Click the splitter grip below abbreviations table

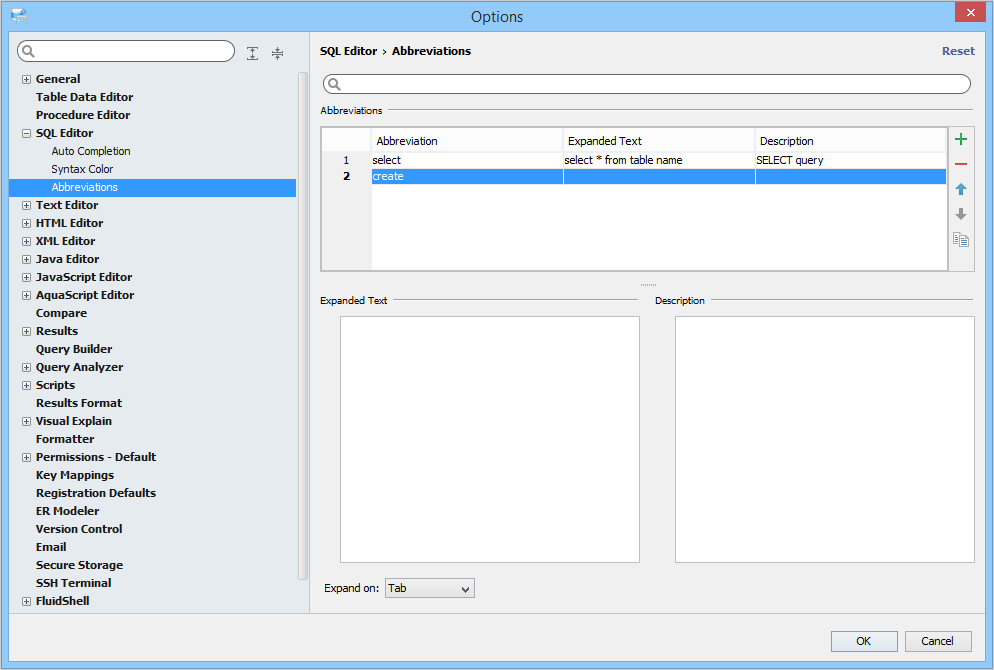click(x=648, y=285)
